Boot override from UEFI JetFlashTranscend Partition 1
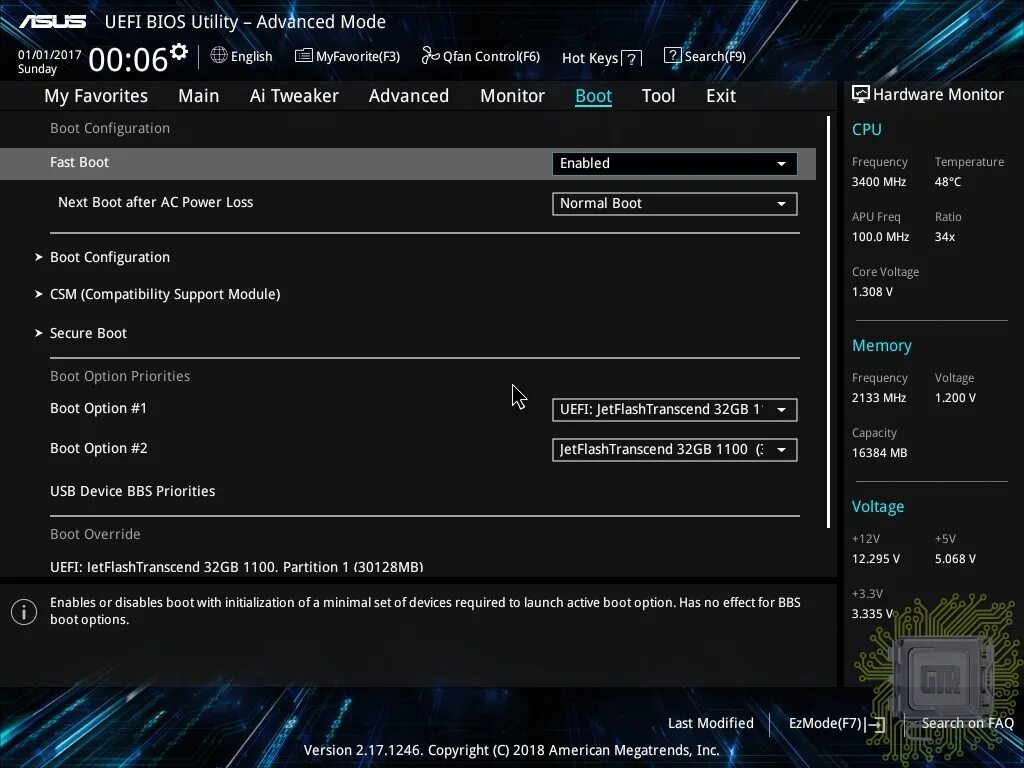The height and width of the screenshot is (768, 1024). click(236, 567)
